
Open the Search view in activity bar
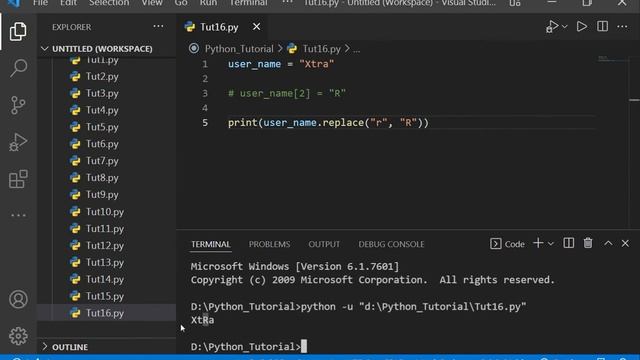coord(18,68)
